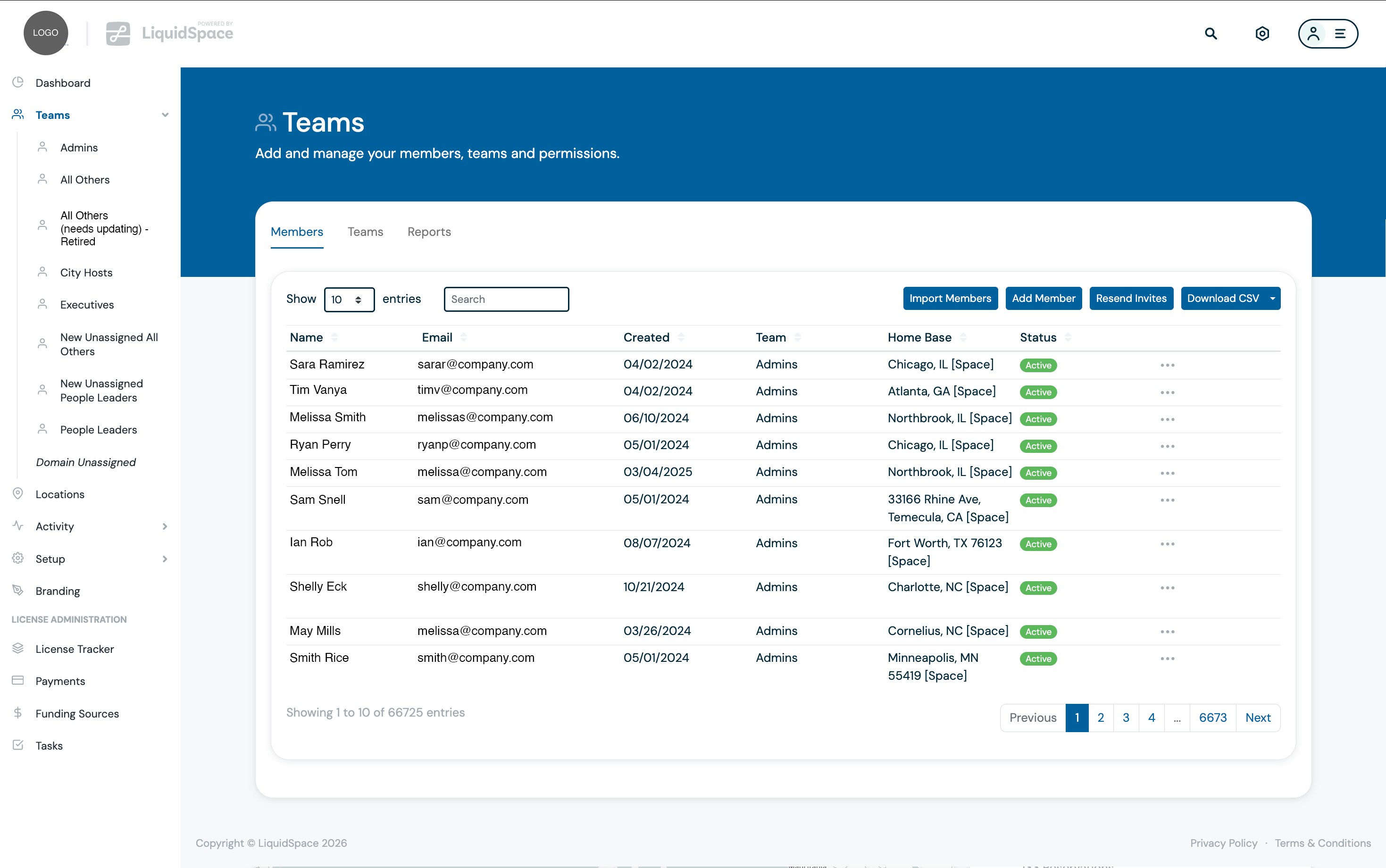1386x868 pixels.
Task: Open Download CSV dropdown arrow
Action: (x=1272, y=299)
